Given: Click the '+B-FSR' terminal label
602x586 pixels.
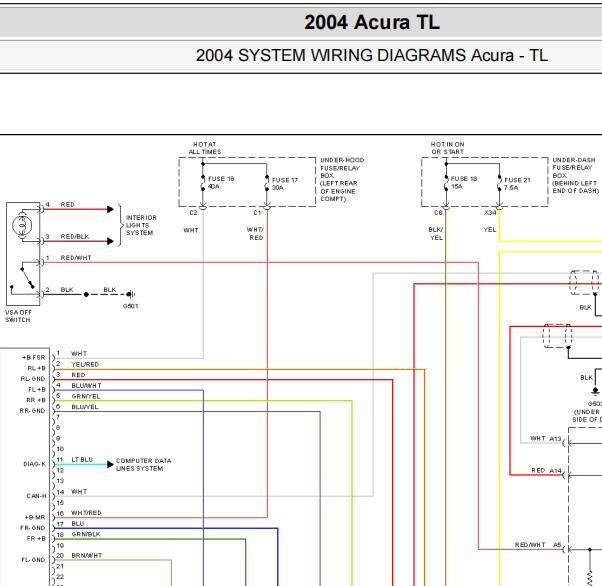Looking at the screenshot, I should point(34,358).
